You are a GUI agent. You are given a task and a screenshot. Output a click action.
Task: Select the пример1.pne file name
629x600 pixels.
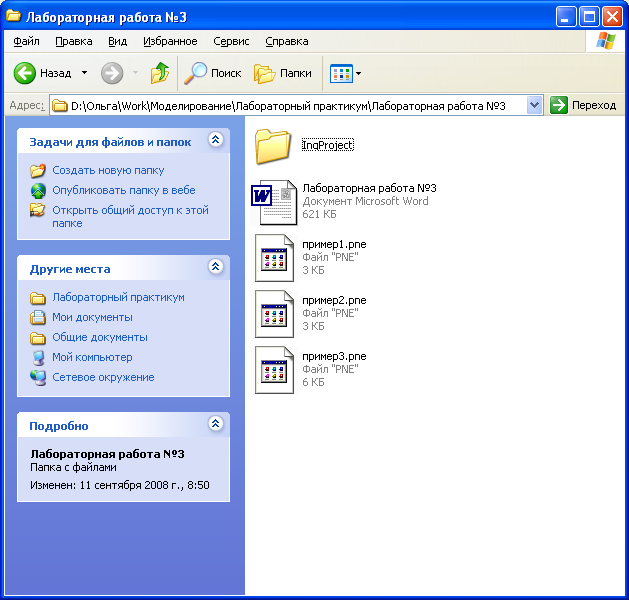[334, 244]
